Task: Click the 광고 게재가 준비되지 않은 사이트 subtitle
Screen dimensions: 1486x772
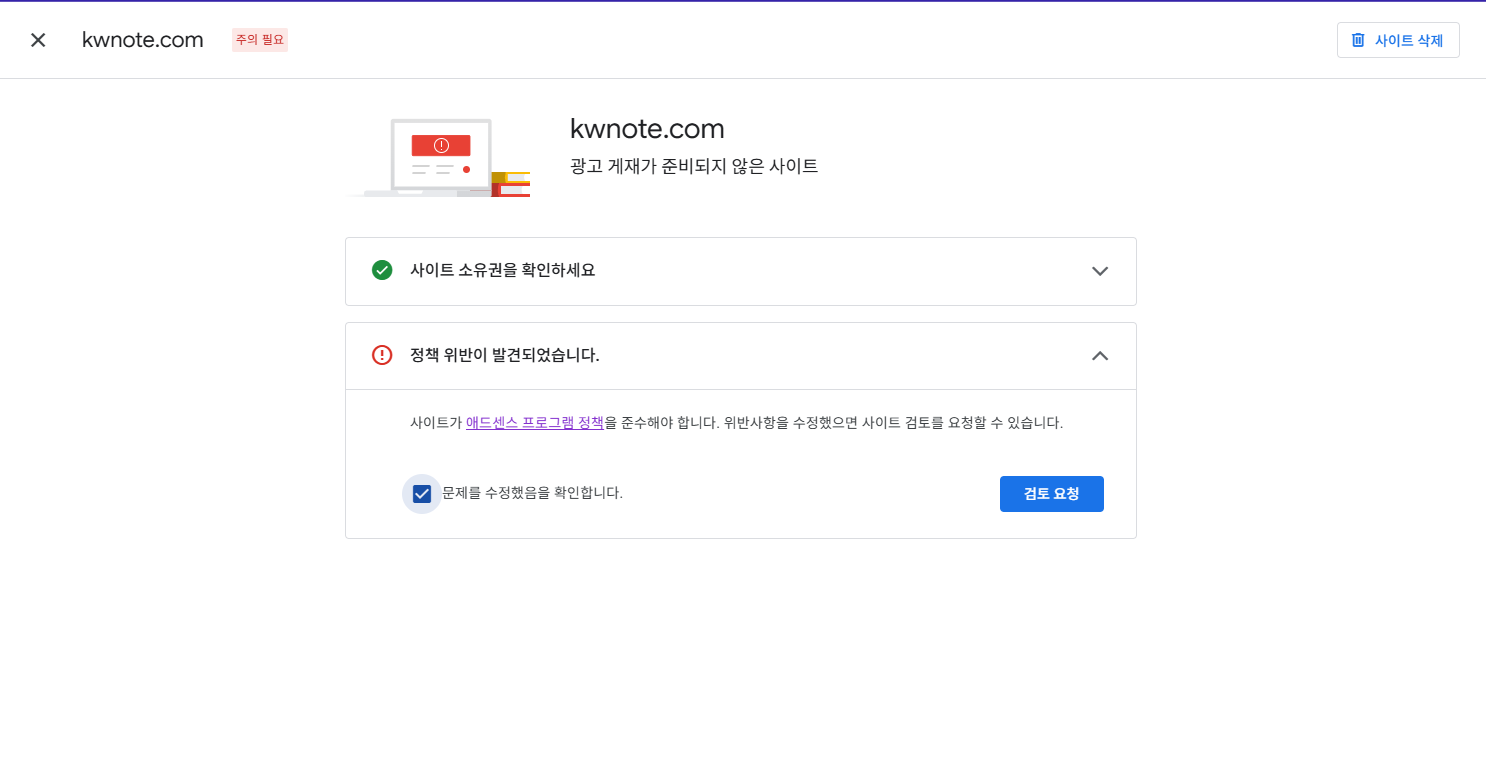Action: click(x=694, y=166)
